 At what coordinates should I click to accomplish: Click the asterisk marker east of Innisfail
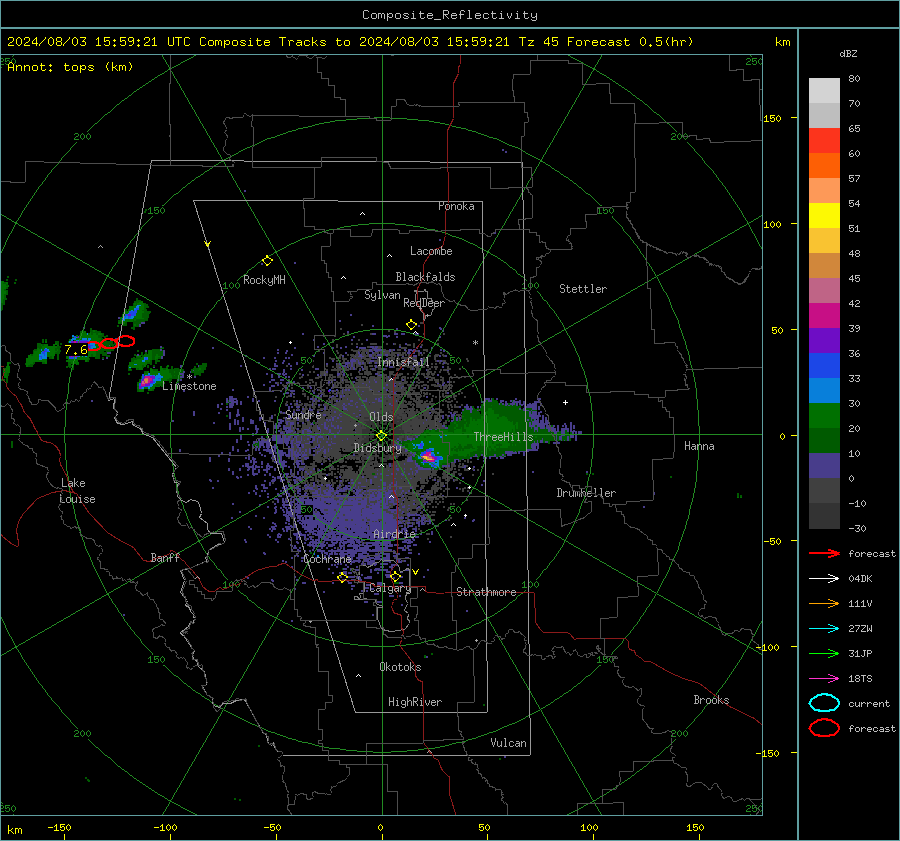(x=475, y=343)
